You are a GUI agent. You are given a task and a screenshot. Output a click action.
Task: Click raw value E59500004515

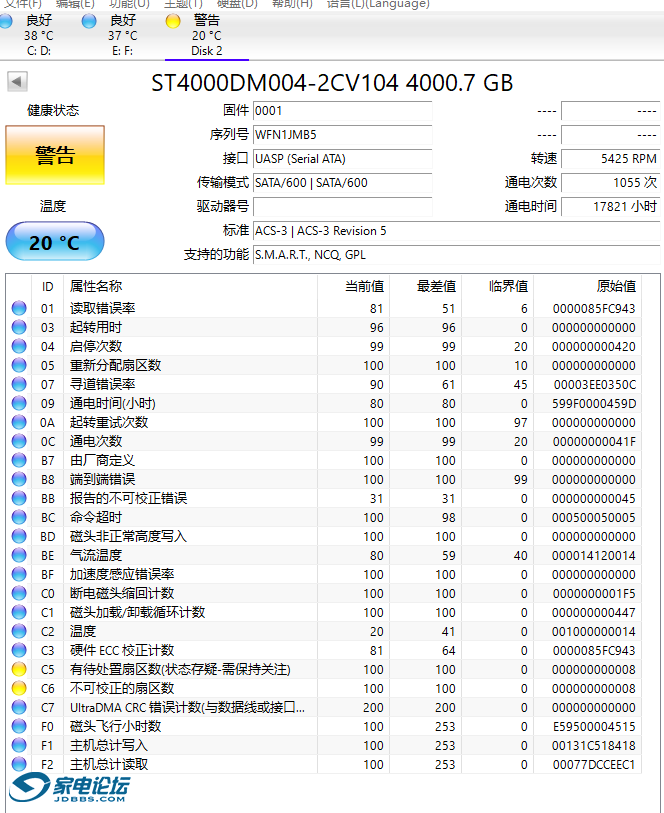[594, 726]
